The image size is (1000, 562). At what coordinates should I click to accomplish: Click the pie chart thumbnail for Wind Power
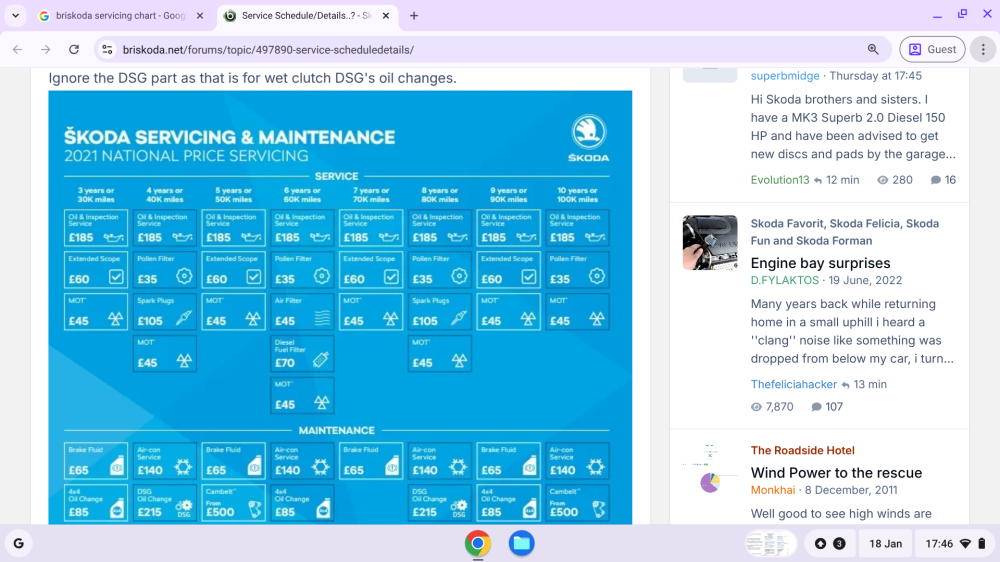point(710,470)
